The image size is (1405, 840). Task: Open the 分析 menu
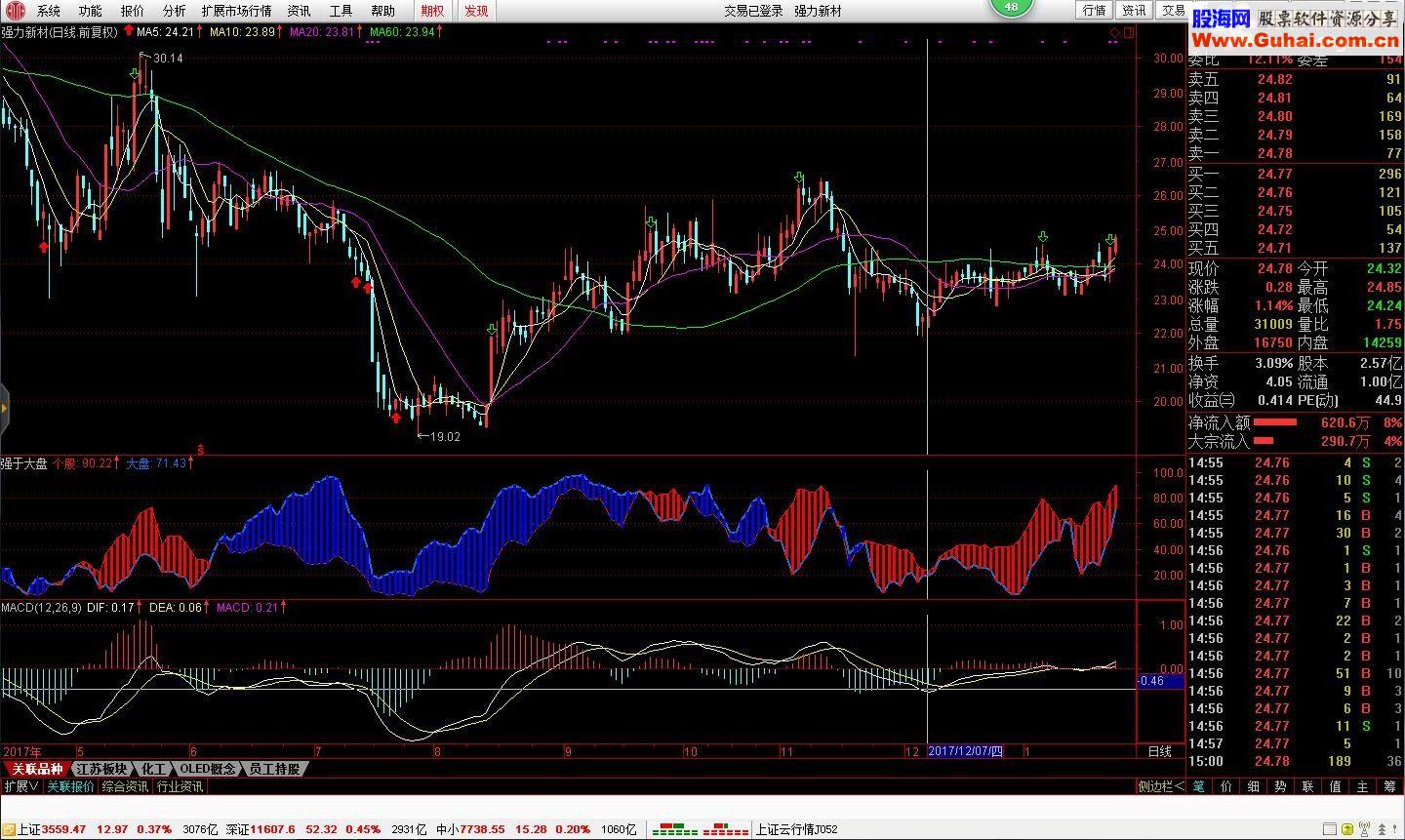tap(174, 11)
